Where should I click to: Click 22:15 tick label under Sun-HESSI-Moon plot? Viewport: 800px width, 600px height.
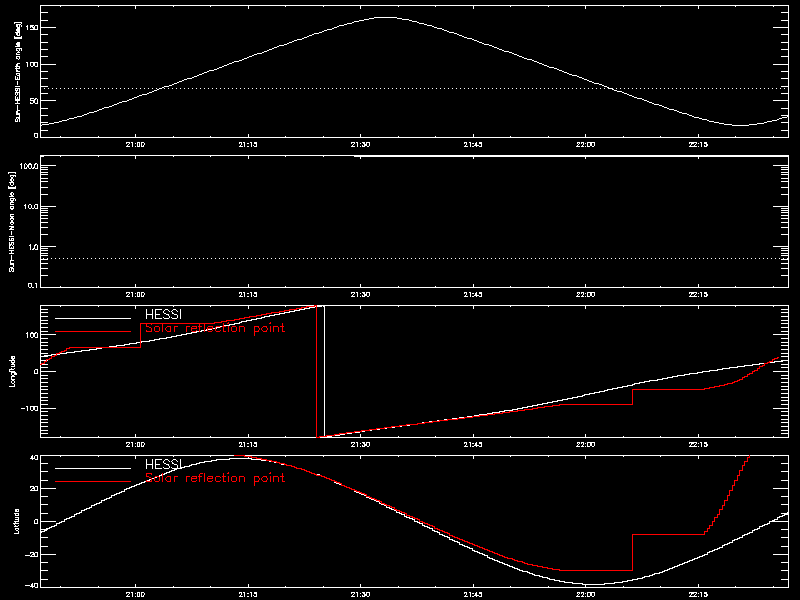(x=698, y=294)
